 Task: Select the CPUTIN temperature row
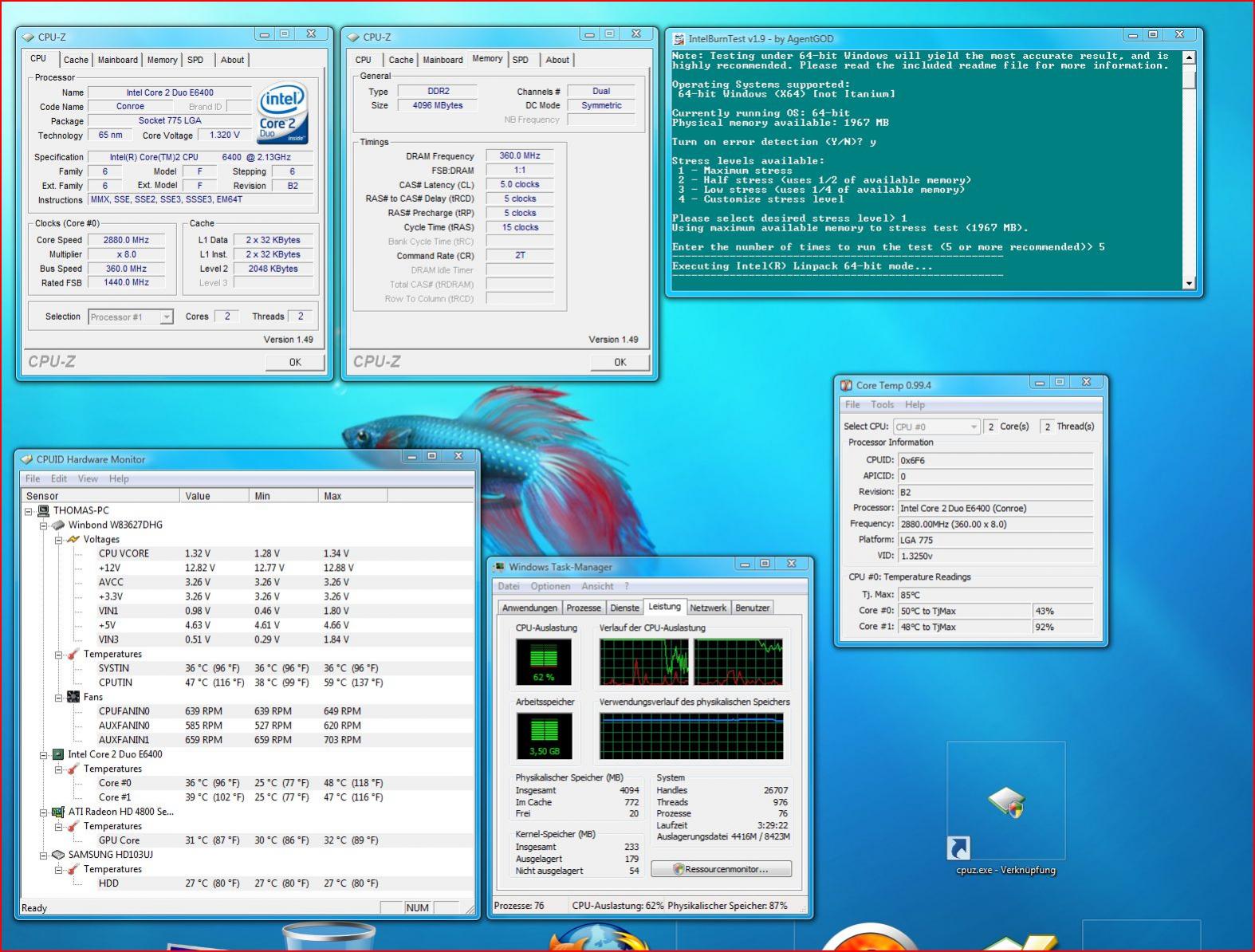tap(247, 683)
